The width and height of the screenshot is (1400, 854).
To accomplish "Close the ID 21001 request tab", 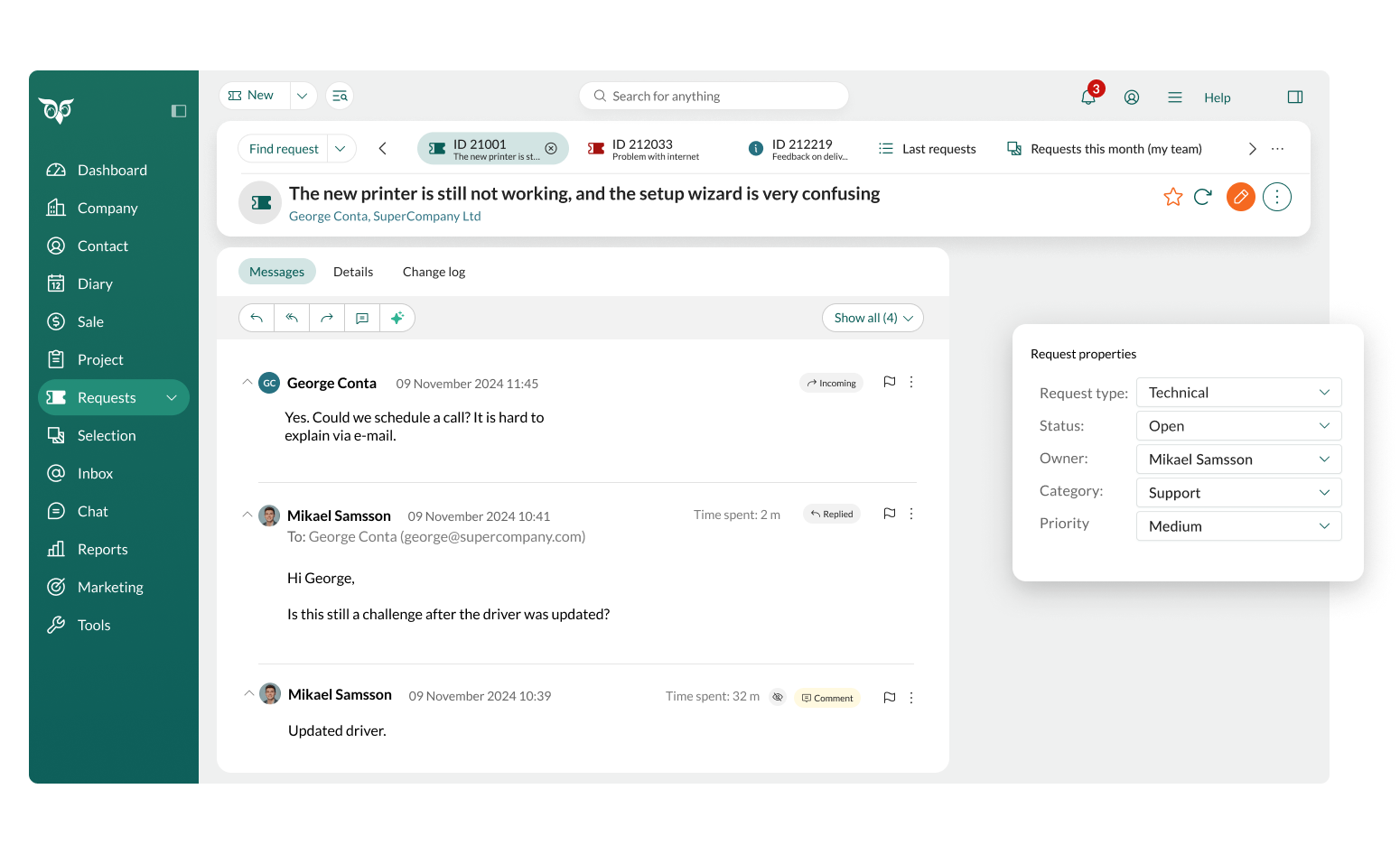I will pyautogui.click(x=551, y=149).
